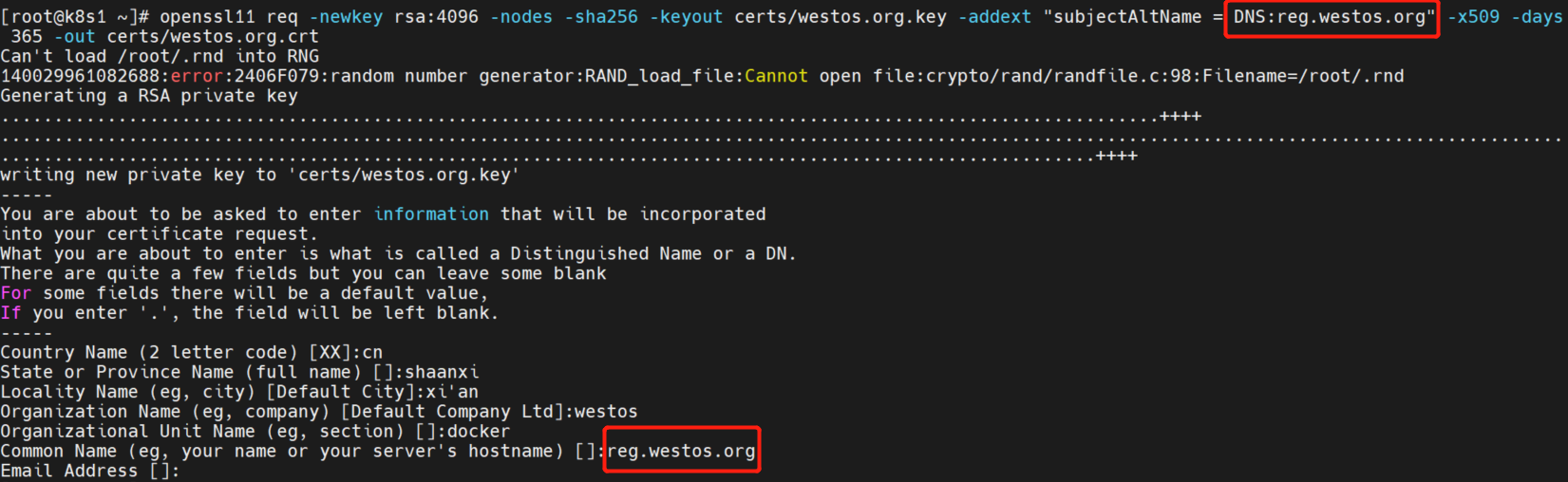1568x482 pixels.
Task: Click the blue 'information' word
Action: pos(431,214)
